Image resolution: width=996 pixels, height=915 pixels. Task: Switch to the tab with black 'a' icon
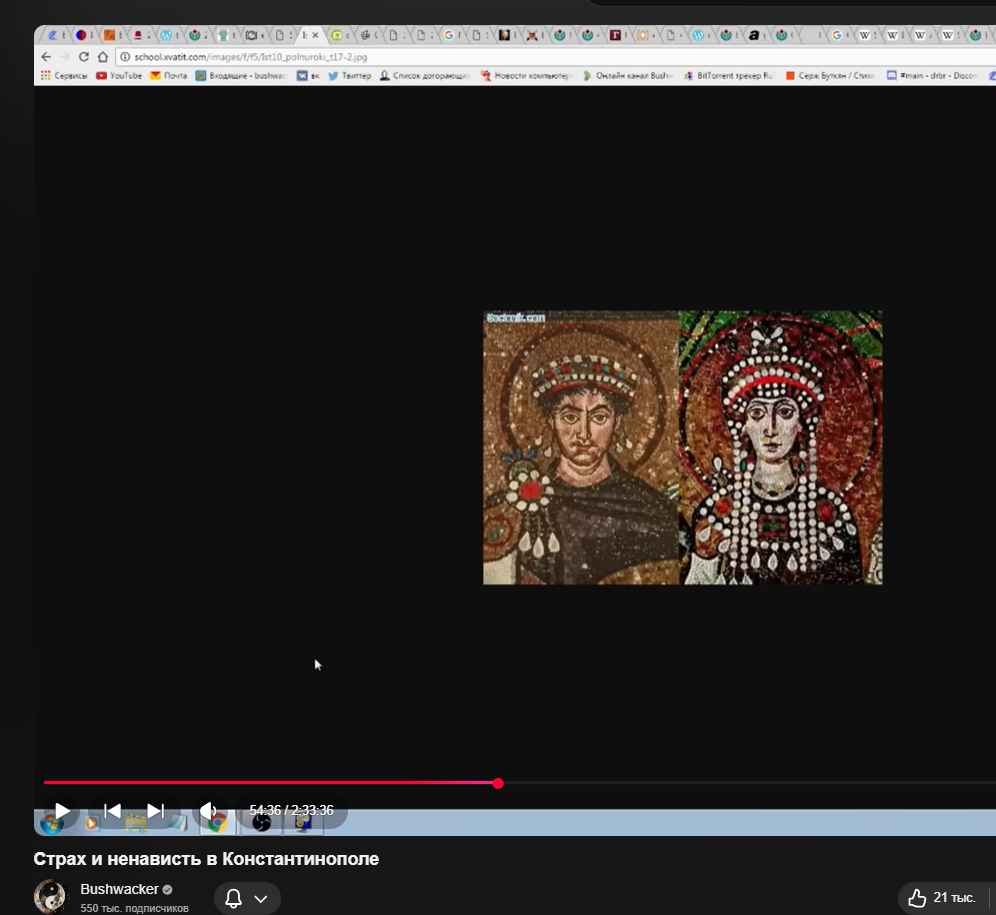coord(753,35)
